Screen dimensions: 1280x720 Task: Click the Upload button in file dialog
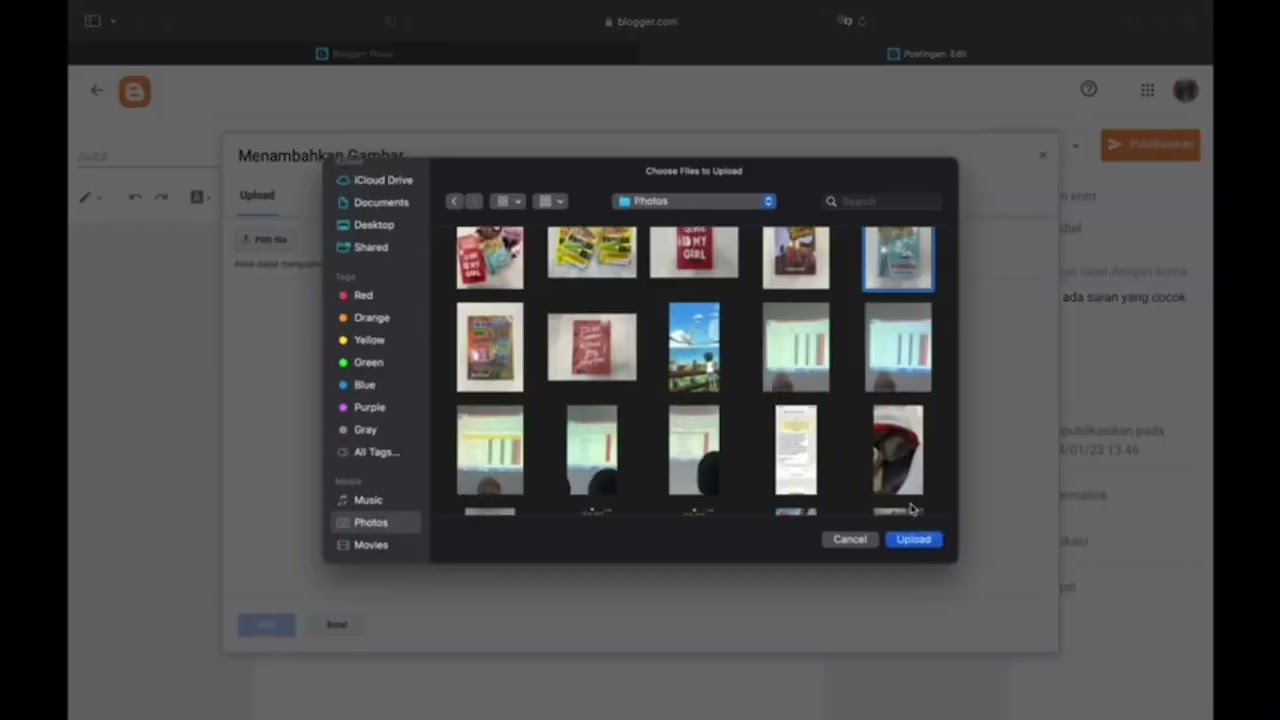click(x=913, y=539)
